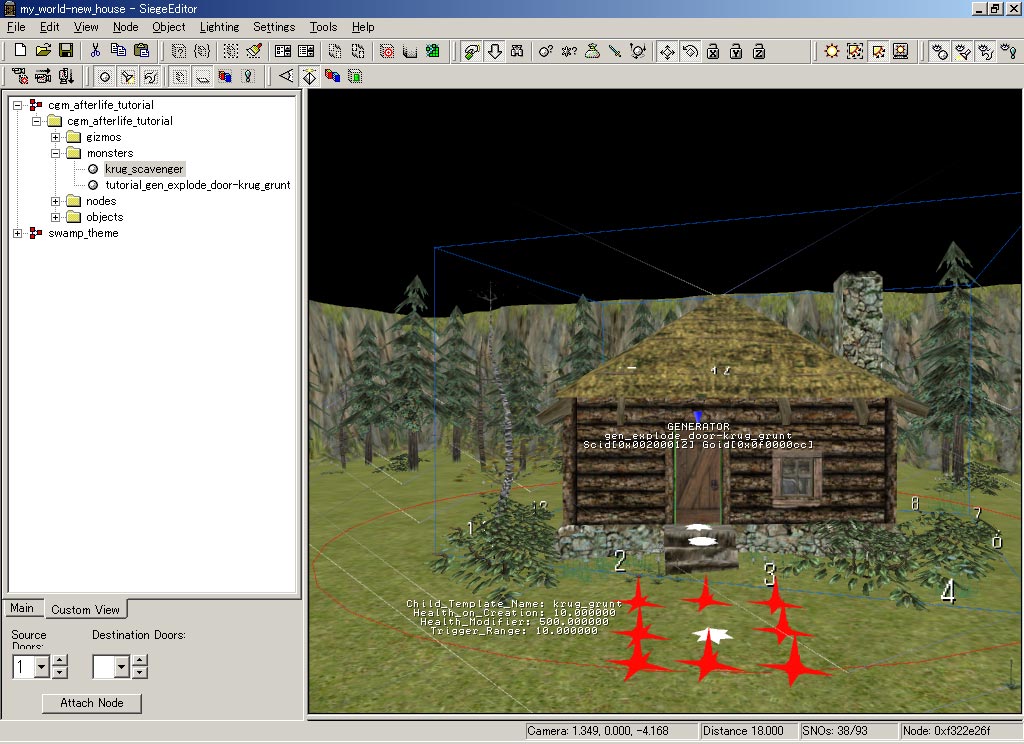Open the Source Doors dropdown

(x=41, y=667)
